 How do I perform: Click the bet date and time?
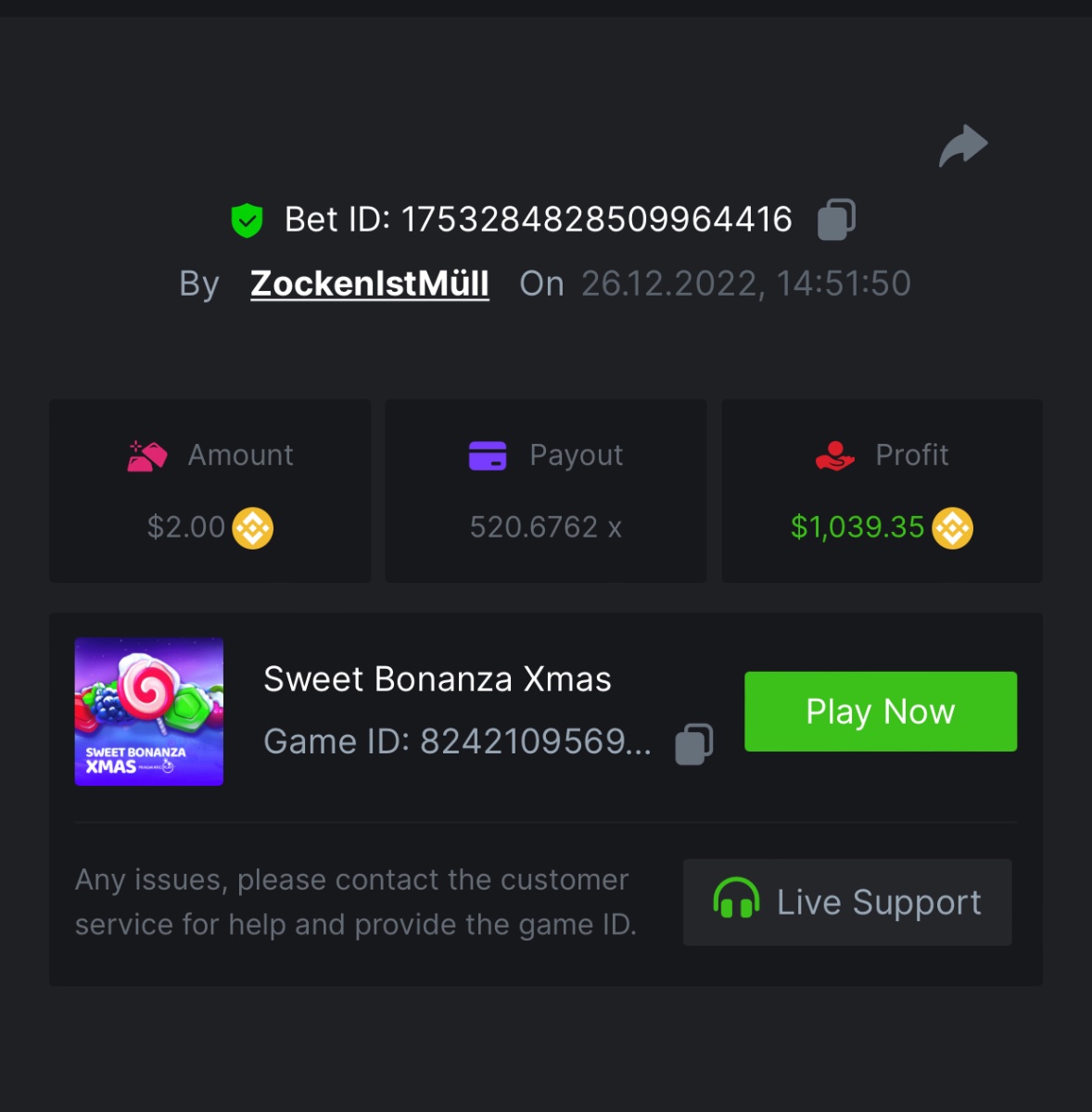pyautogui.click(x=745, y=284)
